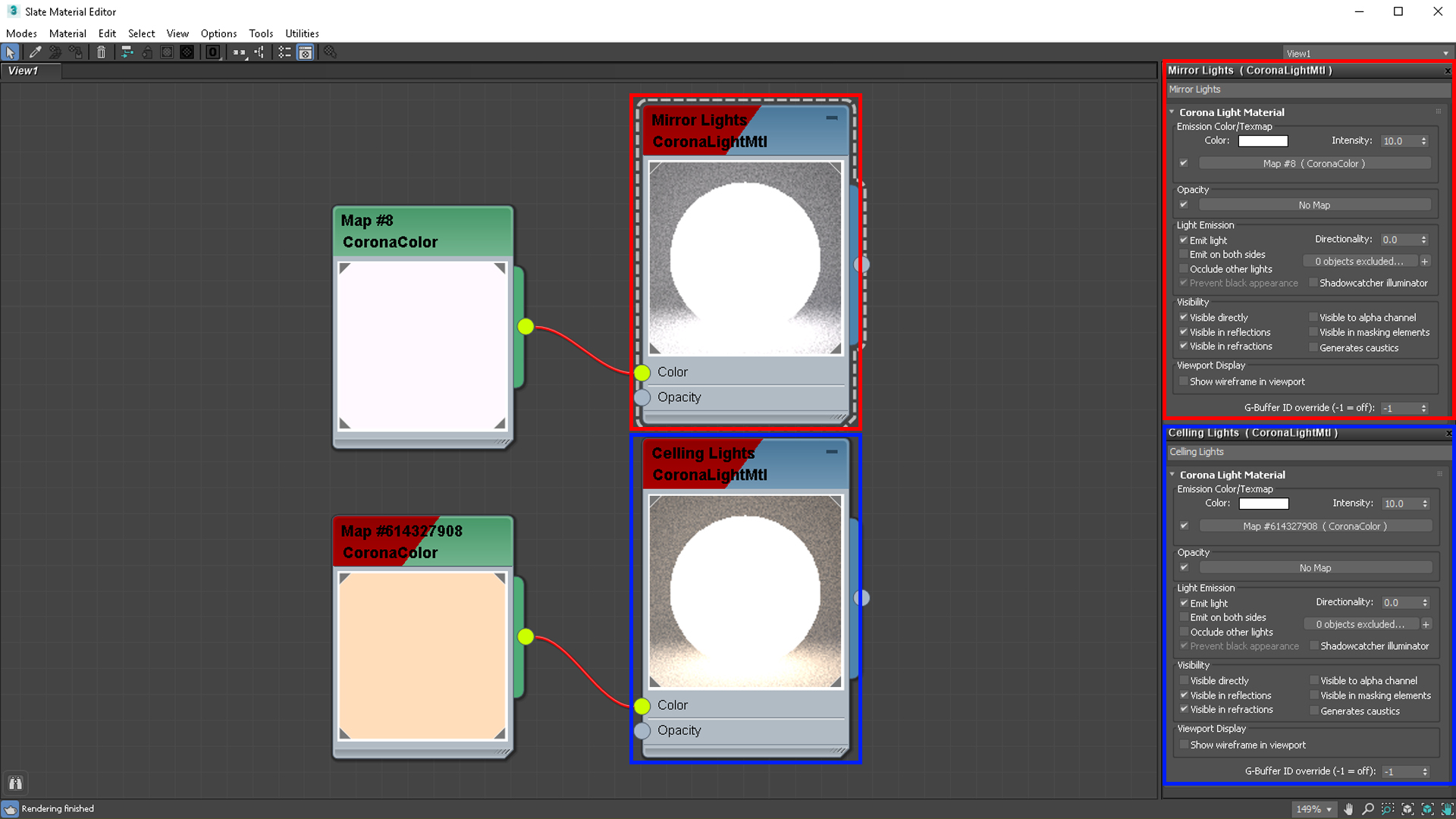Image resolution: width=1456 pixels, height=819 pixels.
Task: Click the Celling Lights '0 objects excluded' button
Action: tap(1360, 624)
